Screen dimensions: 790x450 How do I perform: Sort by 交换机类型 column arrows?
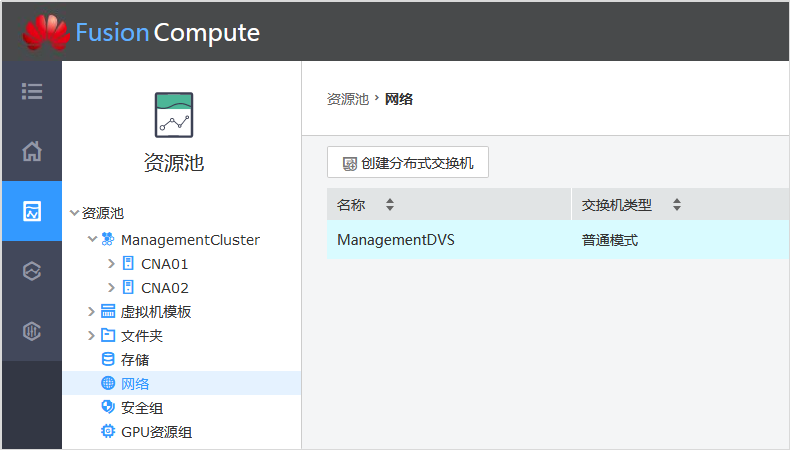[x=677, y=205]
